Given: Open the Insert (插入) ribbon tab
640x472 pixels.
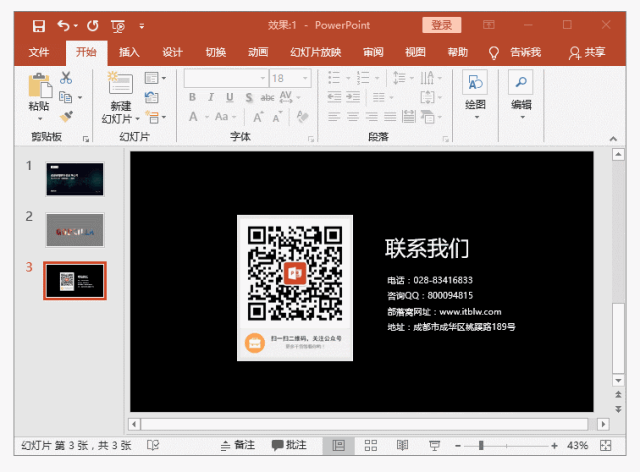Looking at the screenshot, I should tap(129, 52).
